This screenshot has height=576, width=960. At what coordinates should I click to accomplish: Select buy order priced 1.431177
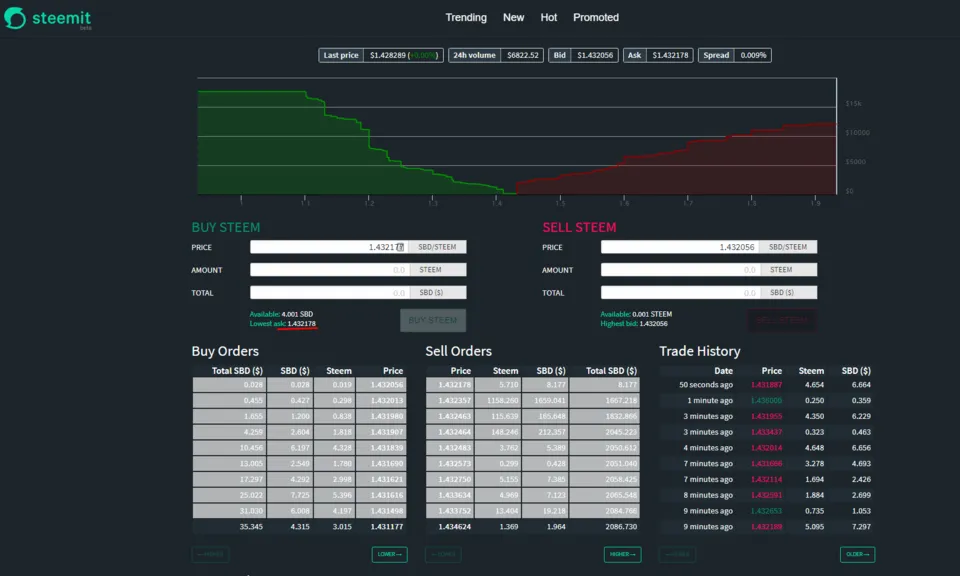tap(299, 526)
